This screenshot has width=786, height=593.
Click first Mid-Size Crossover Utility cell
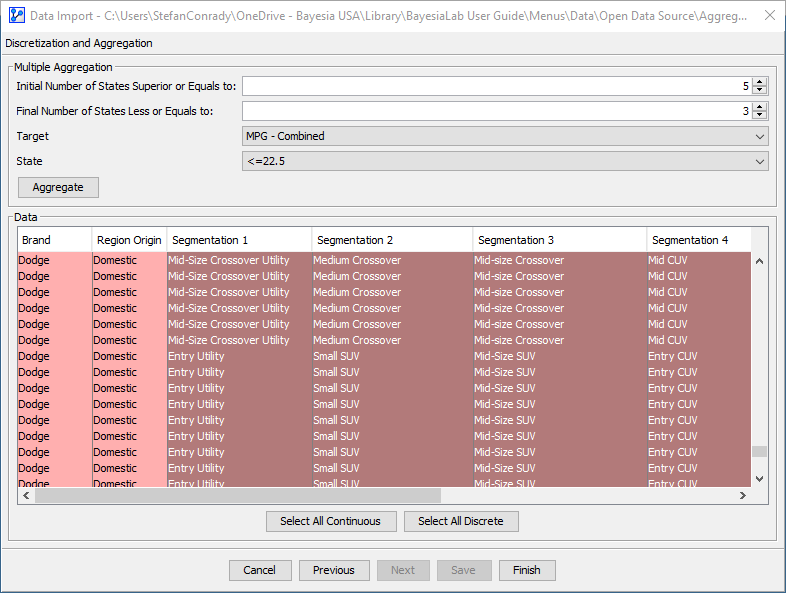coord(239,260)
